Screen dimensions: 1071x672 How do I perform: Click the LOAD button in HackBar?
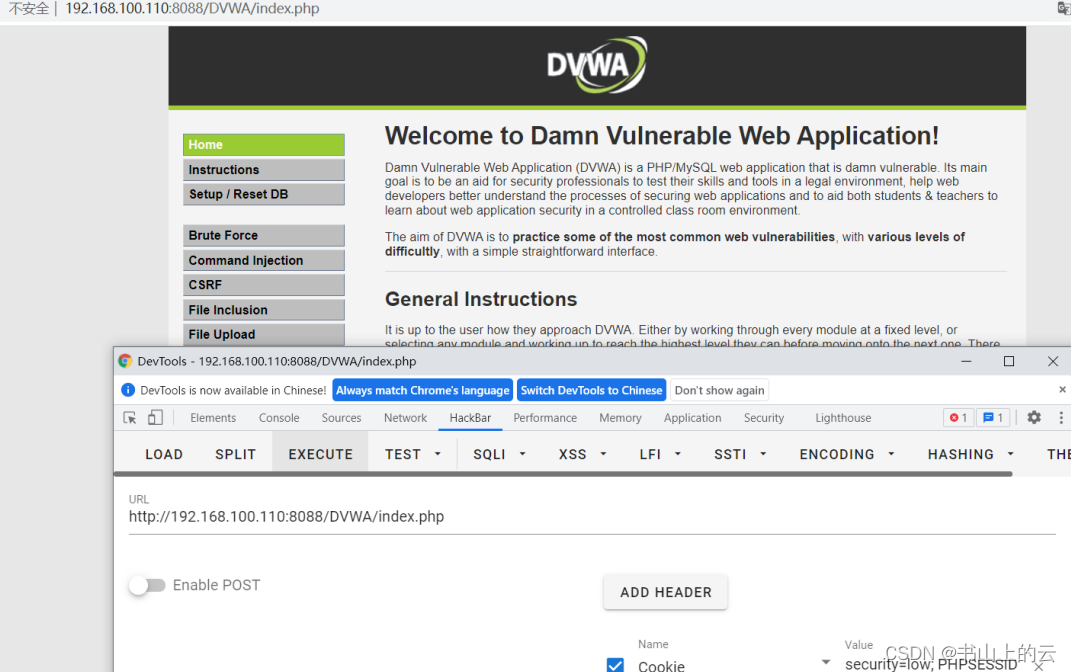point(164,454)
